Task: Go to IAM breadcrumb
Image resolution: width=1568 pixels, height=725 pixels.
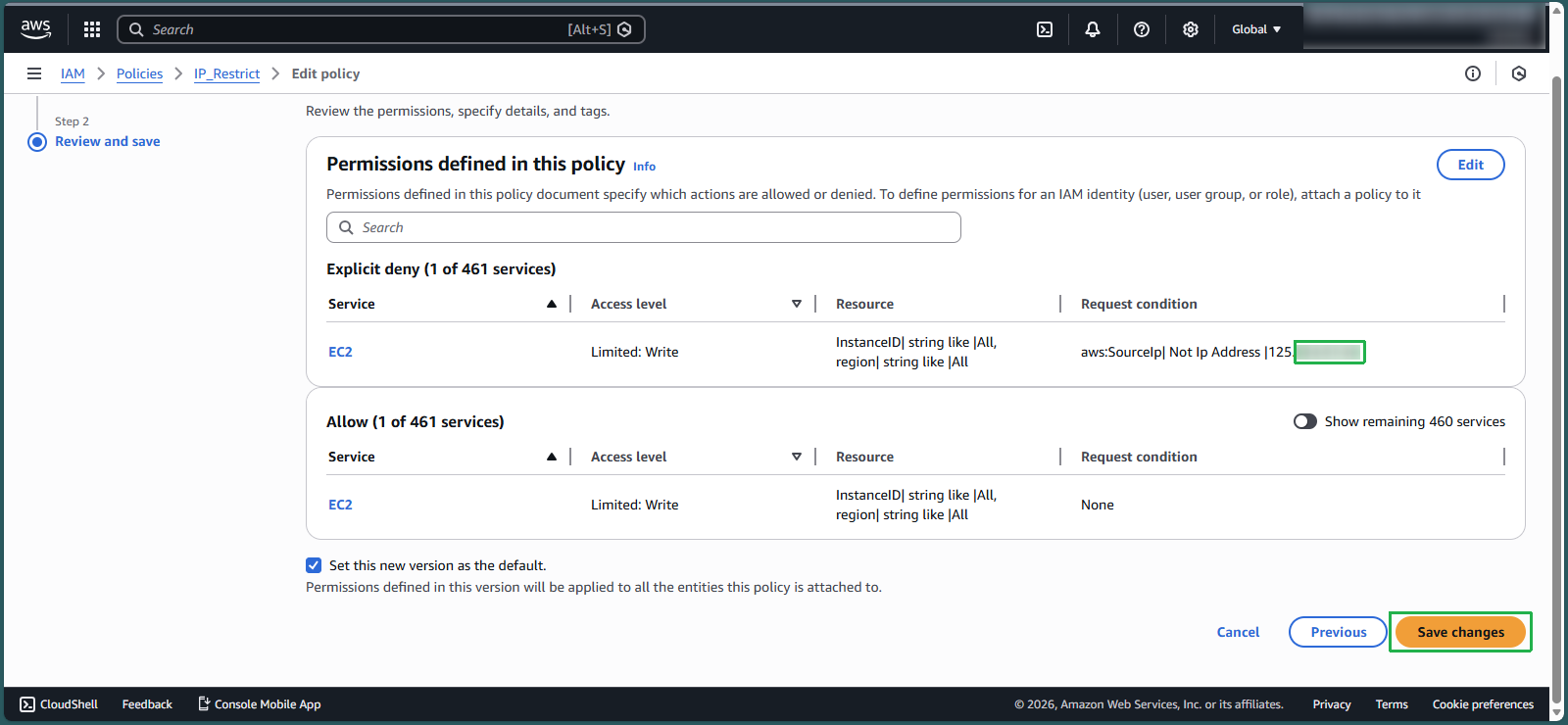Action: [73, 73]
